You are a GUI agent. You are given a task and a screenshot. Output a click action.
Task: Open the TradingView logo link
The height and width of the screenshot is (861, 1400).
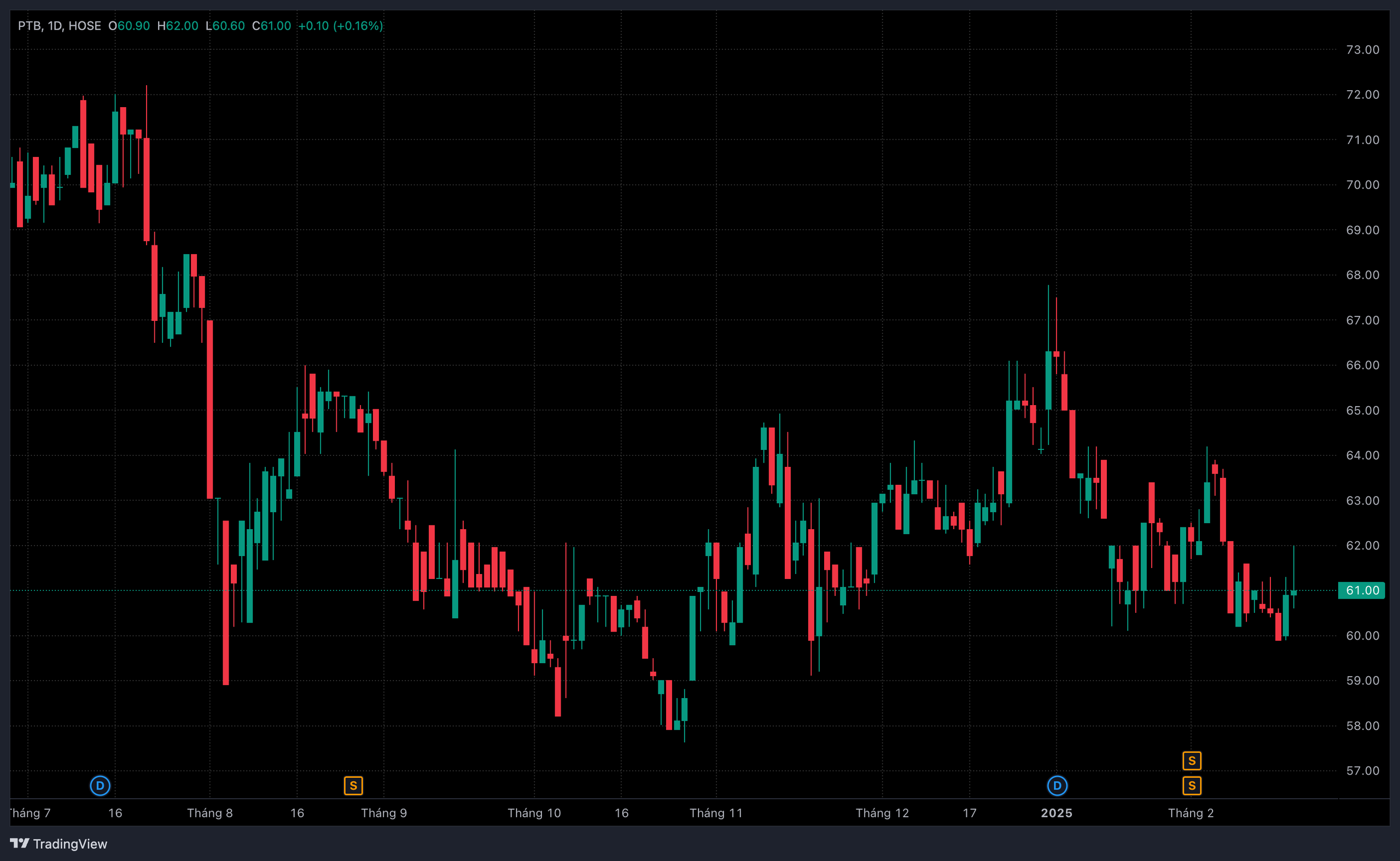click(x=58, y=844)
